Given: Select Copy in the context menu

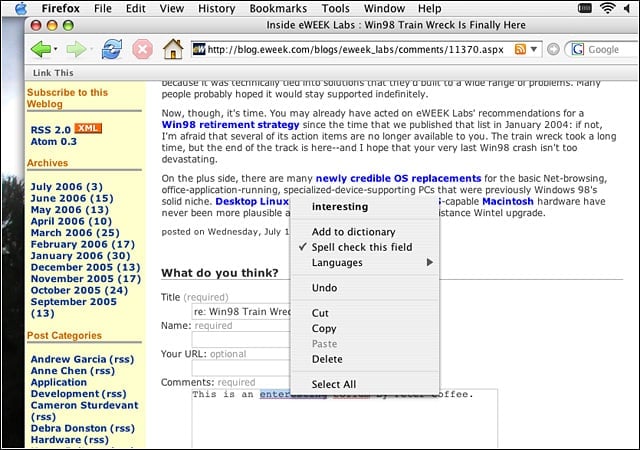Looking at the screenshot, I should tap(365, 328).
